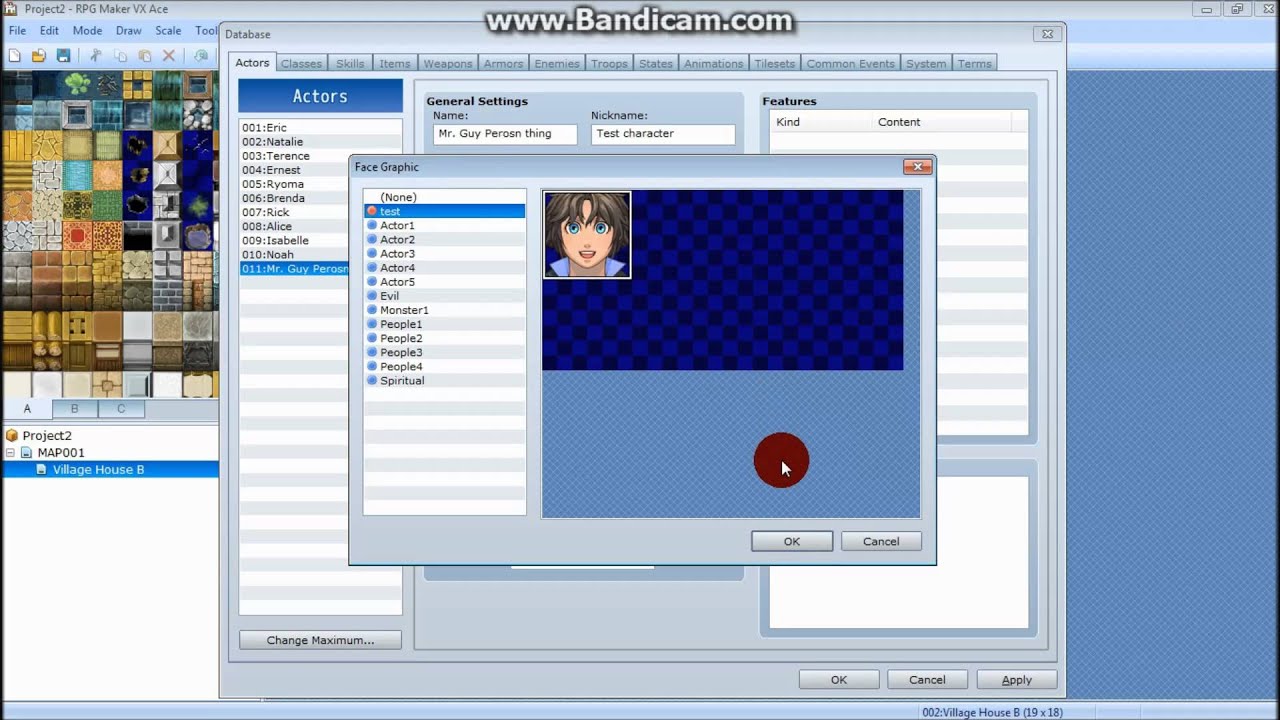Click the Undo toolbar icon
The height and width of the screenshot is (720, 1280).
point(201,56)
